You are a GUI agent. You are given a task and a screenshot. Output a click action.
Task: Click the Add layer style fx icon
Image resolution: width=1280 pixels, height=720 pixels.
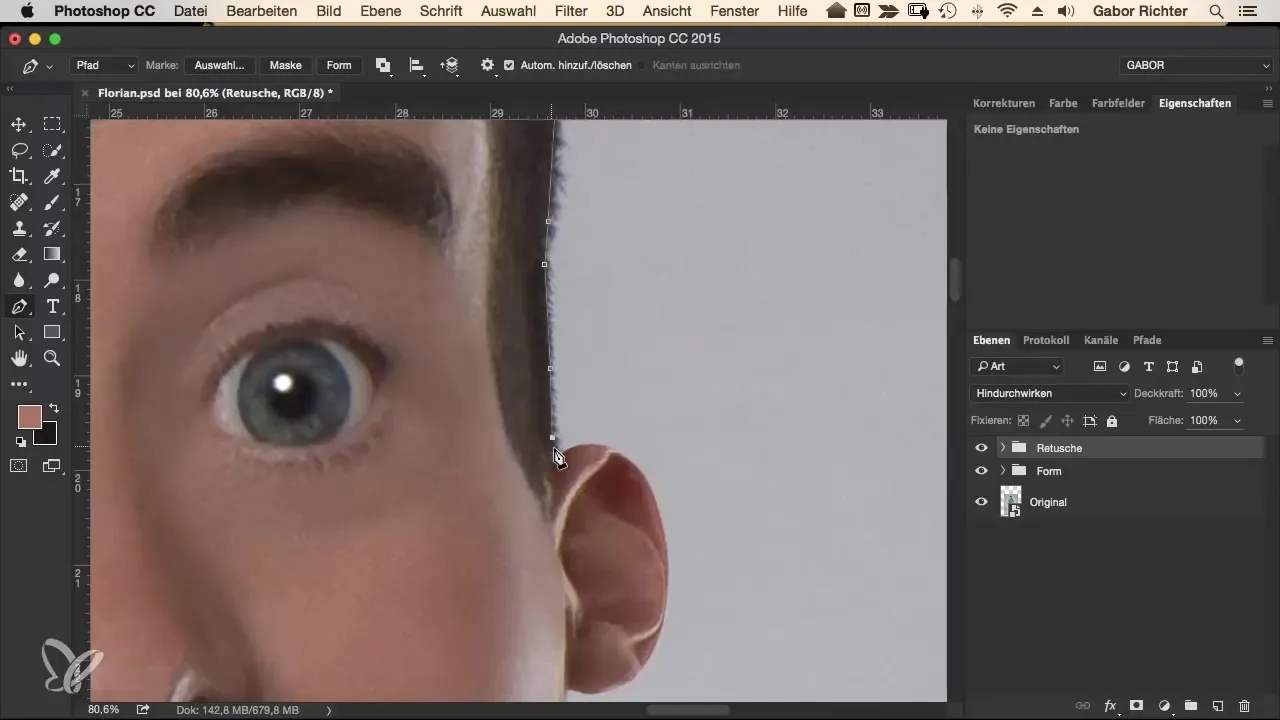point(1109,705)
